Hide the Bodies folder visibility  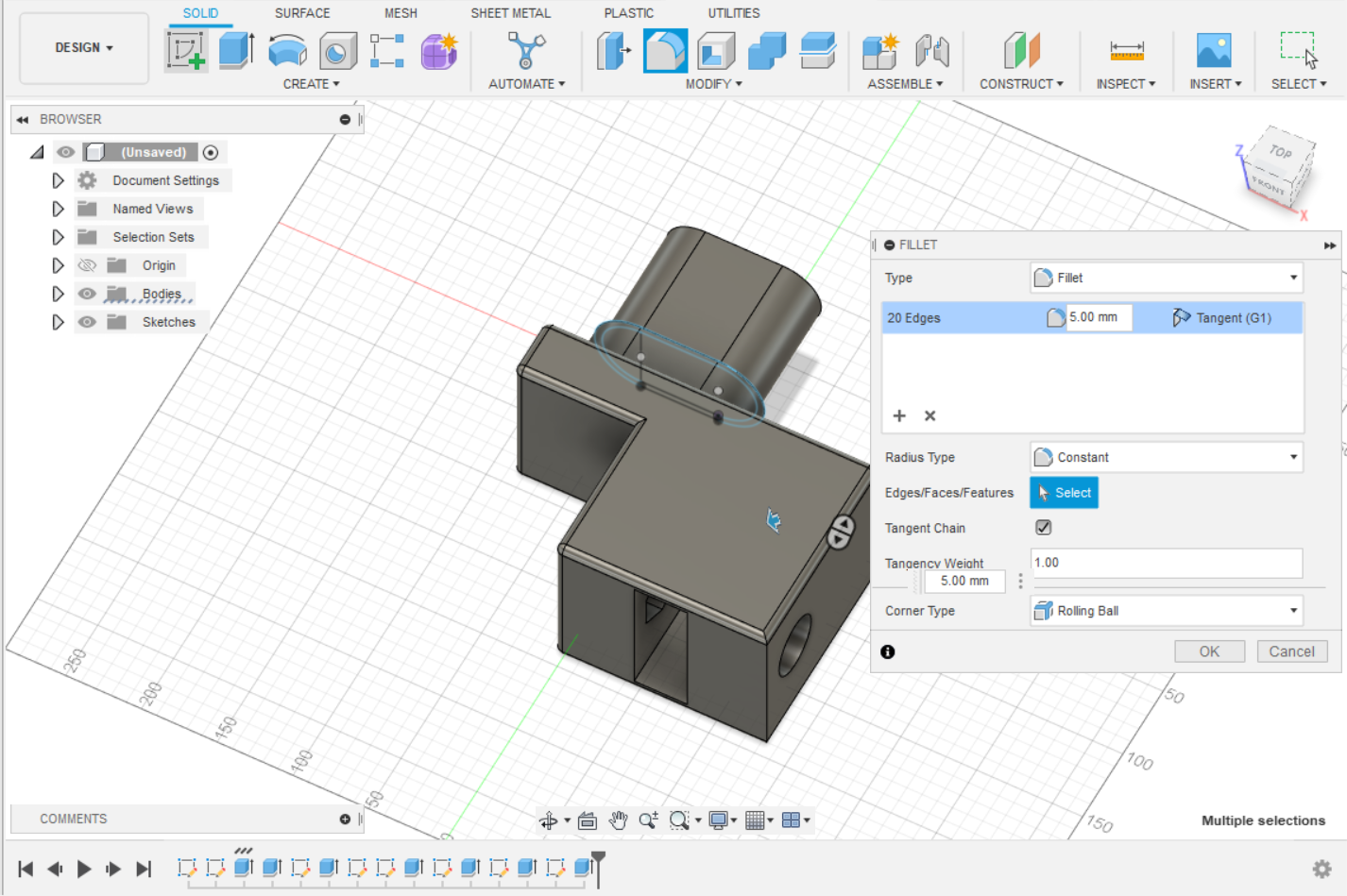click(87, 294)
